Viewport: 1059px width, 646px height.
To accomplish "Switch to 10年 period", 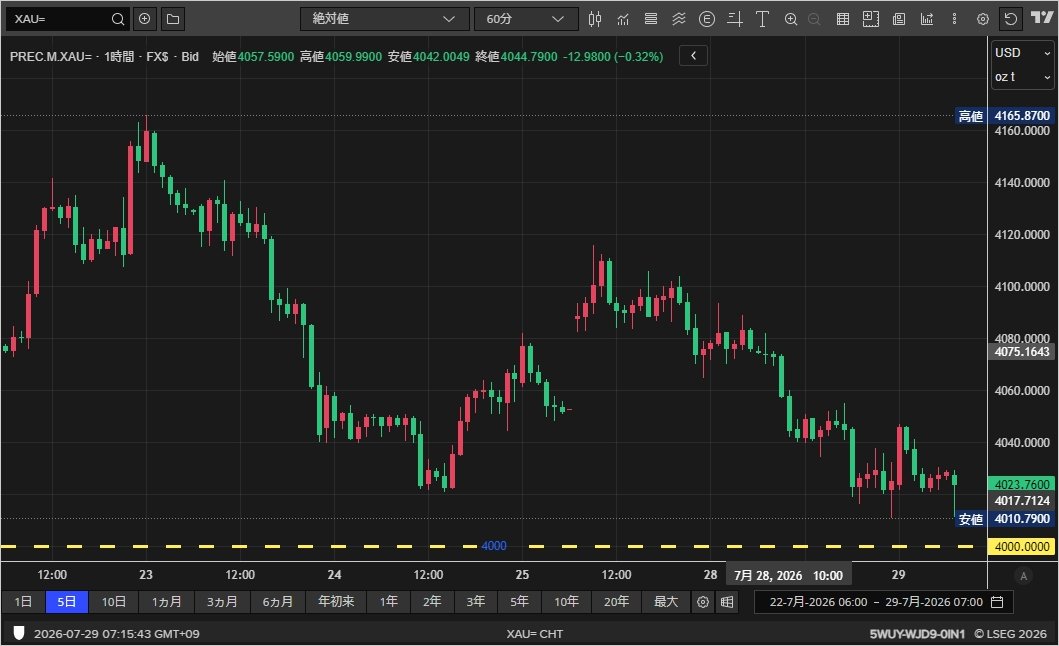I will [566, 601].
